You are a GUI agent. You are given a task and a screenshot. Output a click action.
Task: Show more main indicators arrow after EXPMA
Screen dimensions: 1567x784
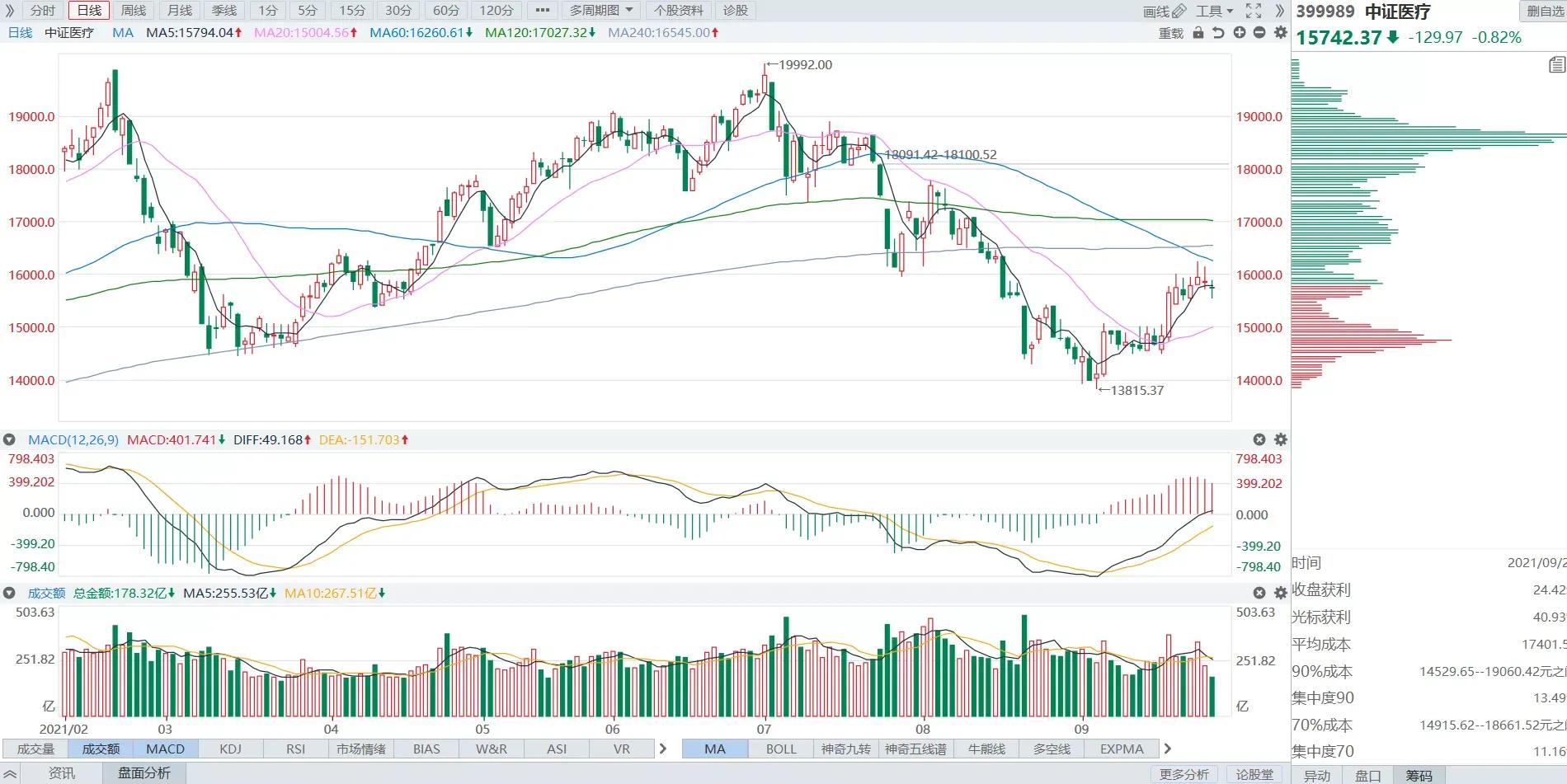(1167, 749)
